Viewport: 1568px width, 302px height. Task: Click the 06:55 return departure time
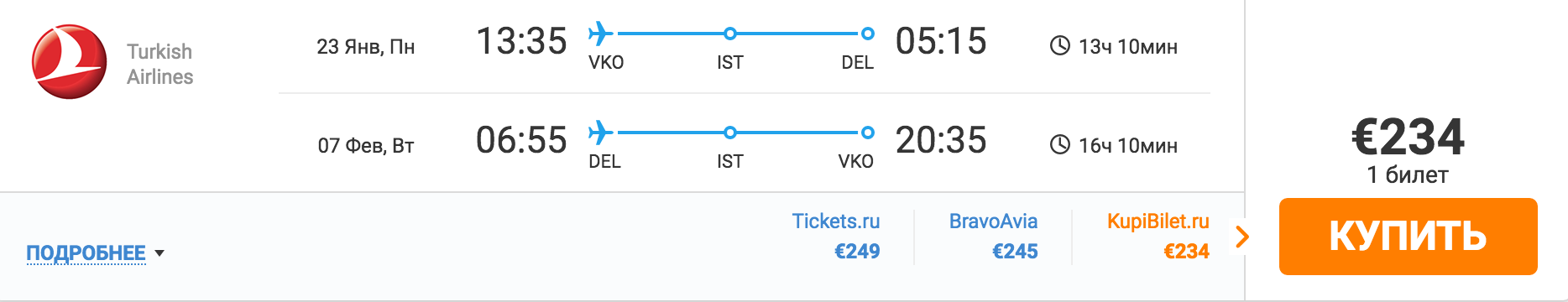point(521,140)
